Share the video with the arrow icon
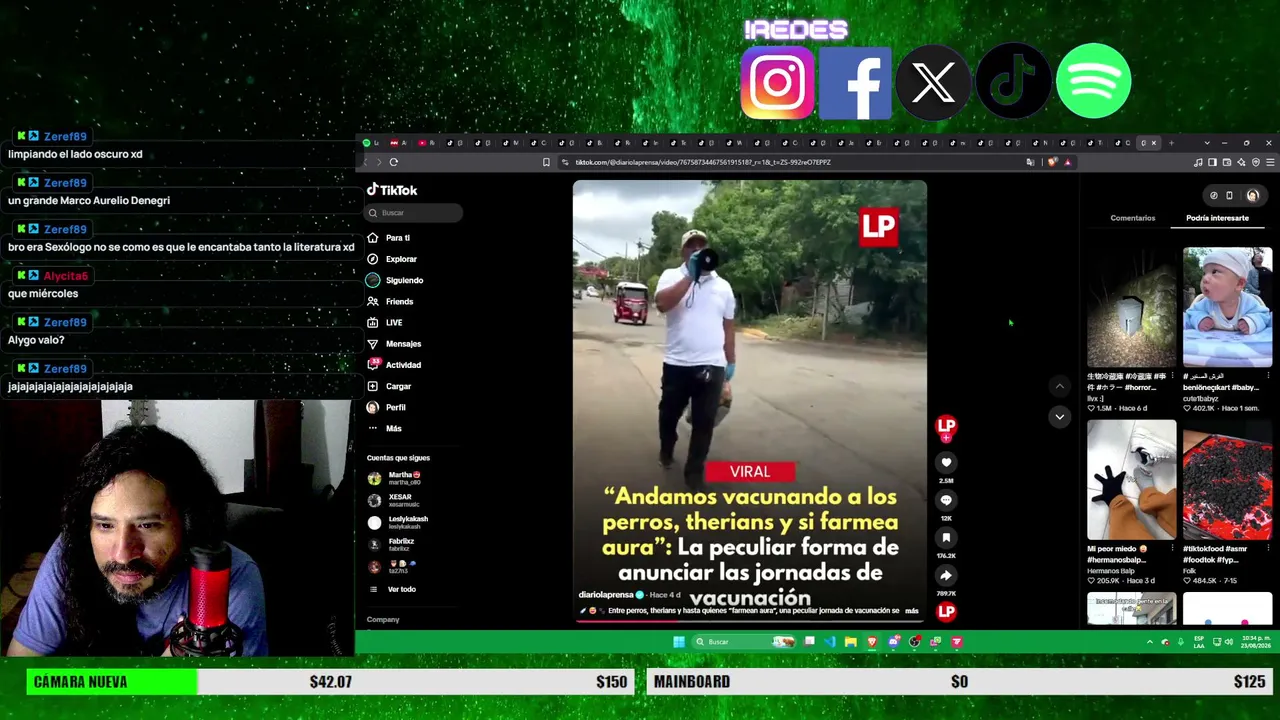Image resolution: width=1280 pixels, height=720 pixels. pos(946,575)
